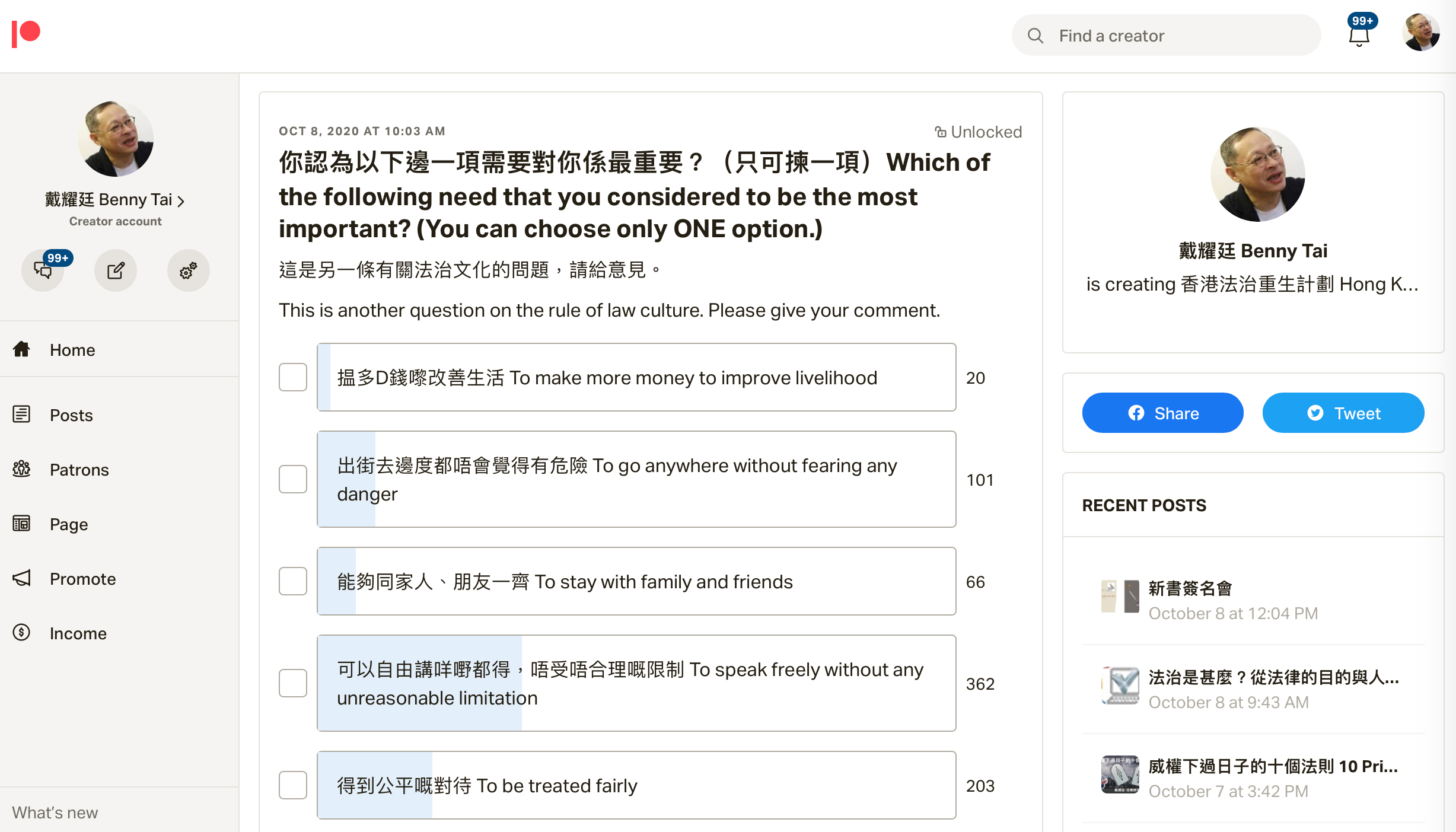The height and width of the screenshot is (832, 1456).
Task: Open messages icon in sidebar
Action: pos(43,270)
